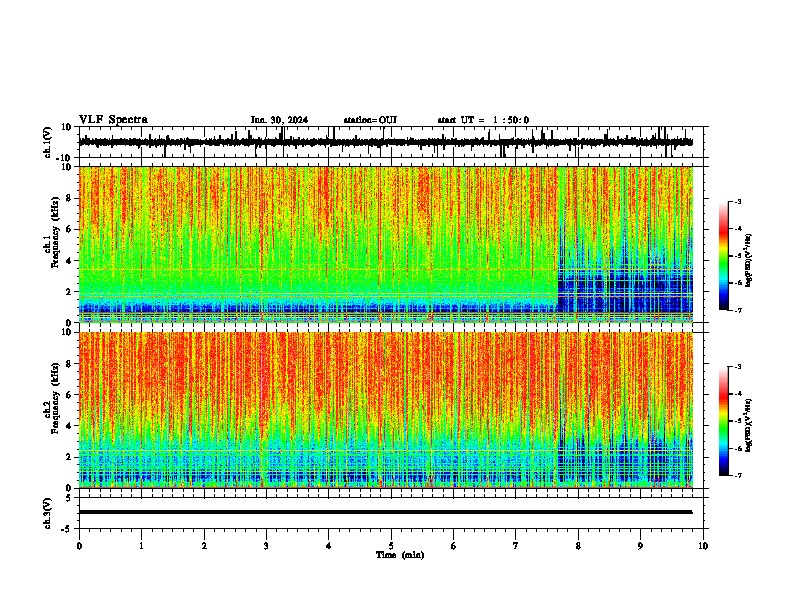
Task: Click the "VLF Spectra" title text
Action: click(x=113, y=120)
